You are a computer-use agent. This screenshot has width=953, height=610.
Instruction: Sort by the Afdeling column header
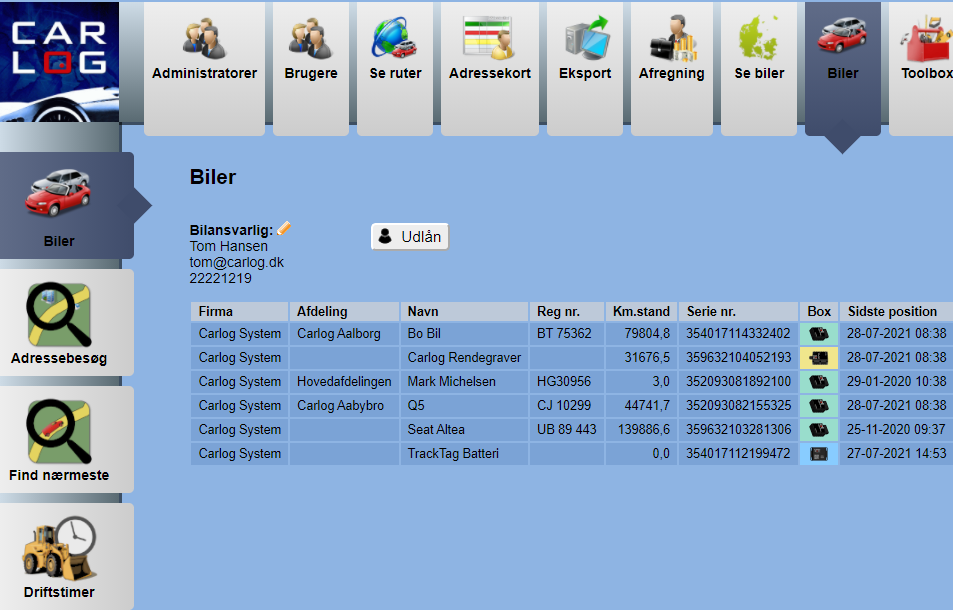click(x=345, y=312)
